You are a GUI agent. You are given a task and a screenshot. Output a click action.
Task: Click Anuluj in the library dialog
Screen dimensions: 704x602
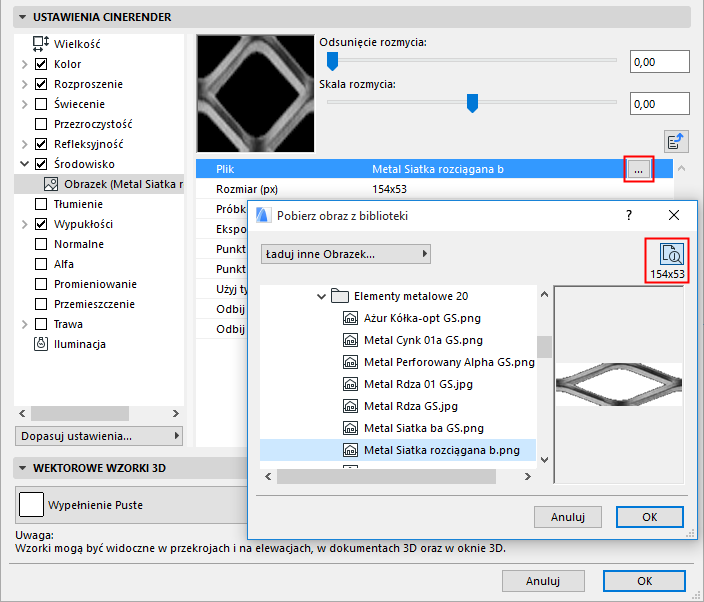click(x=568, y=517)
